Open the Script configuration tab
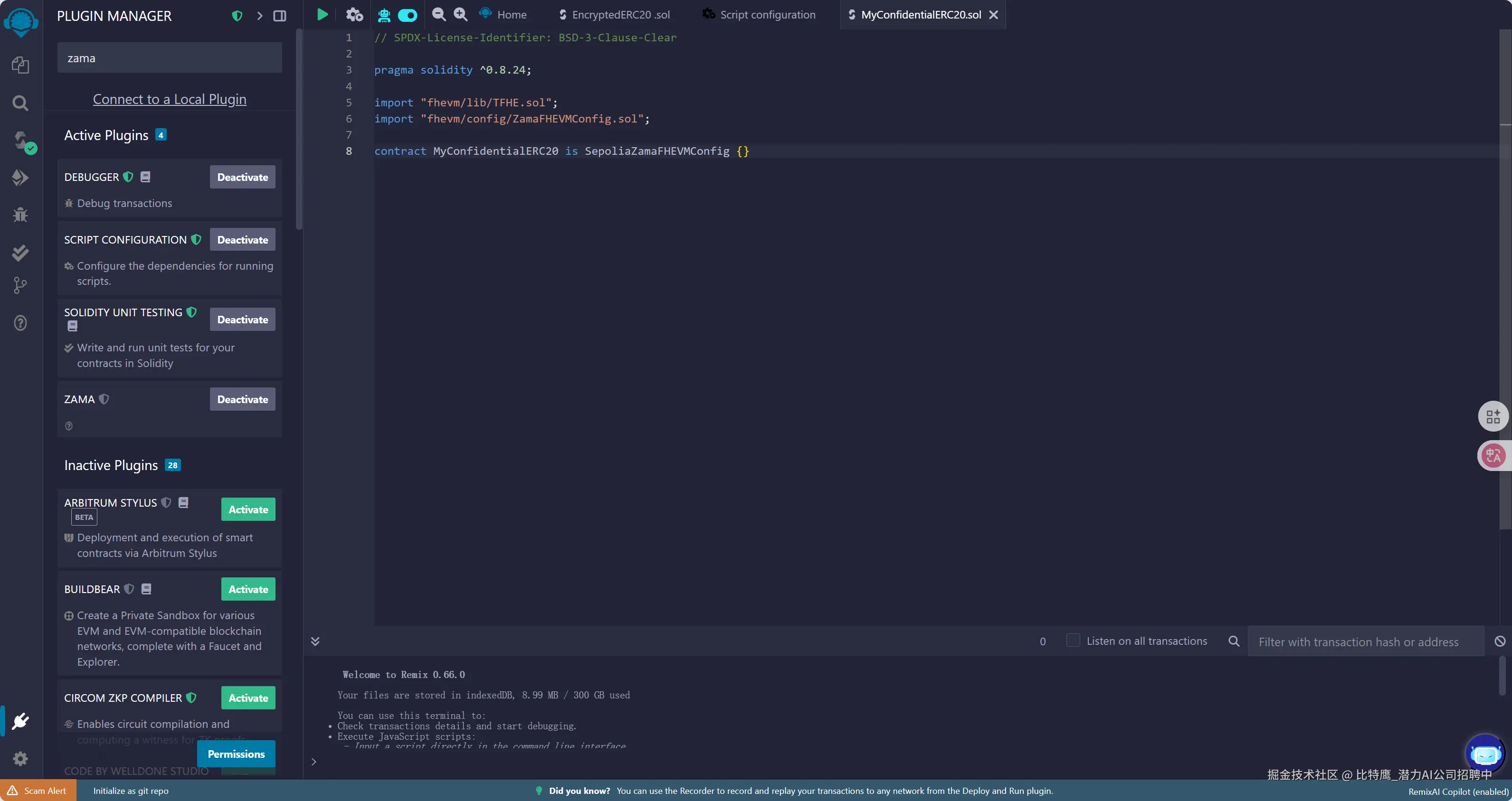This screenshot has height=801, width=1512. coord(767,15)
